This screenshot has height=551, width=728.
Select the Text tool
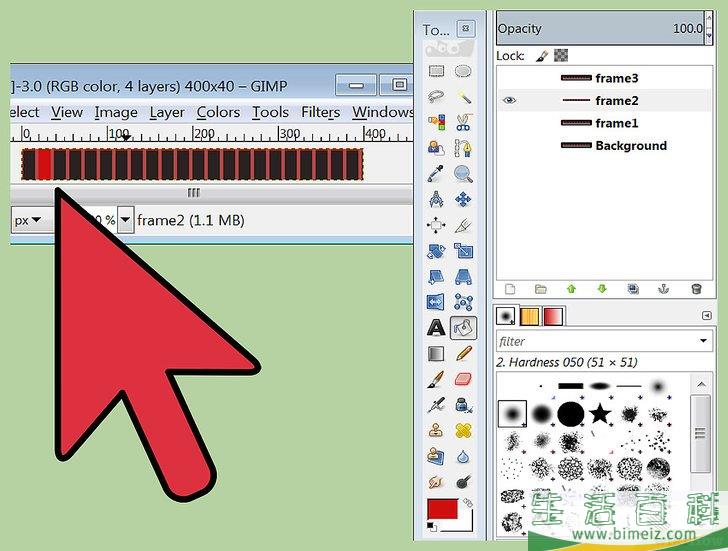tap(436, 328)
